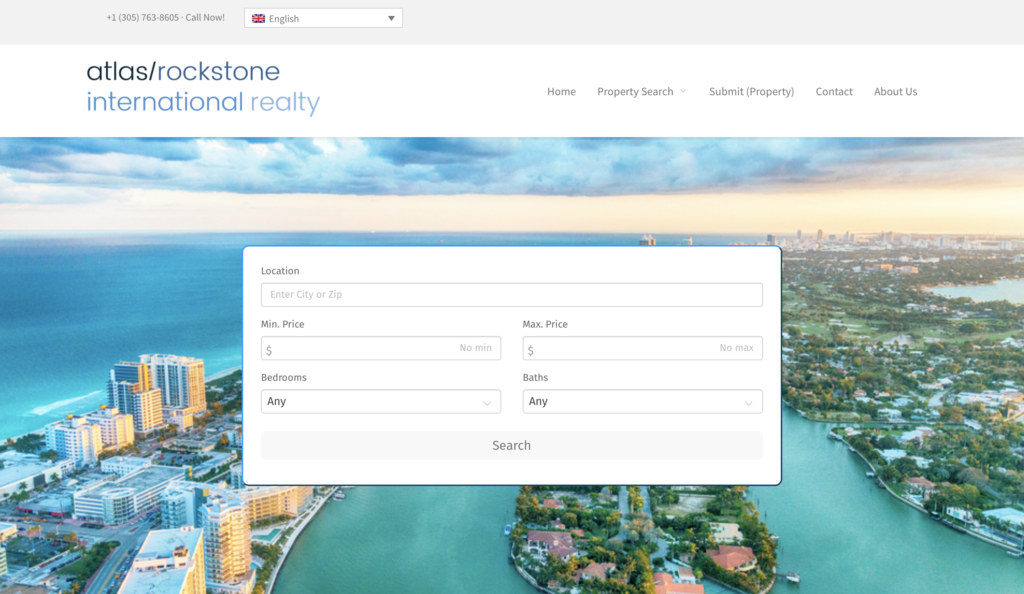Click the chevron arrow in Bedrooms field
Screen dimensions: 1024x594
(487, 402)
